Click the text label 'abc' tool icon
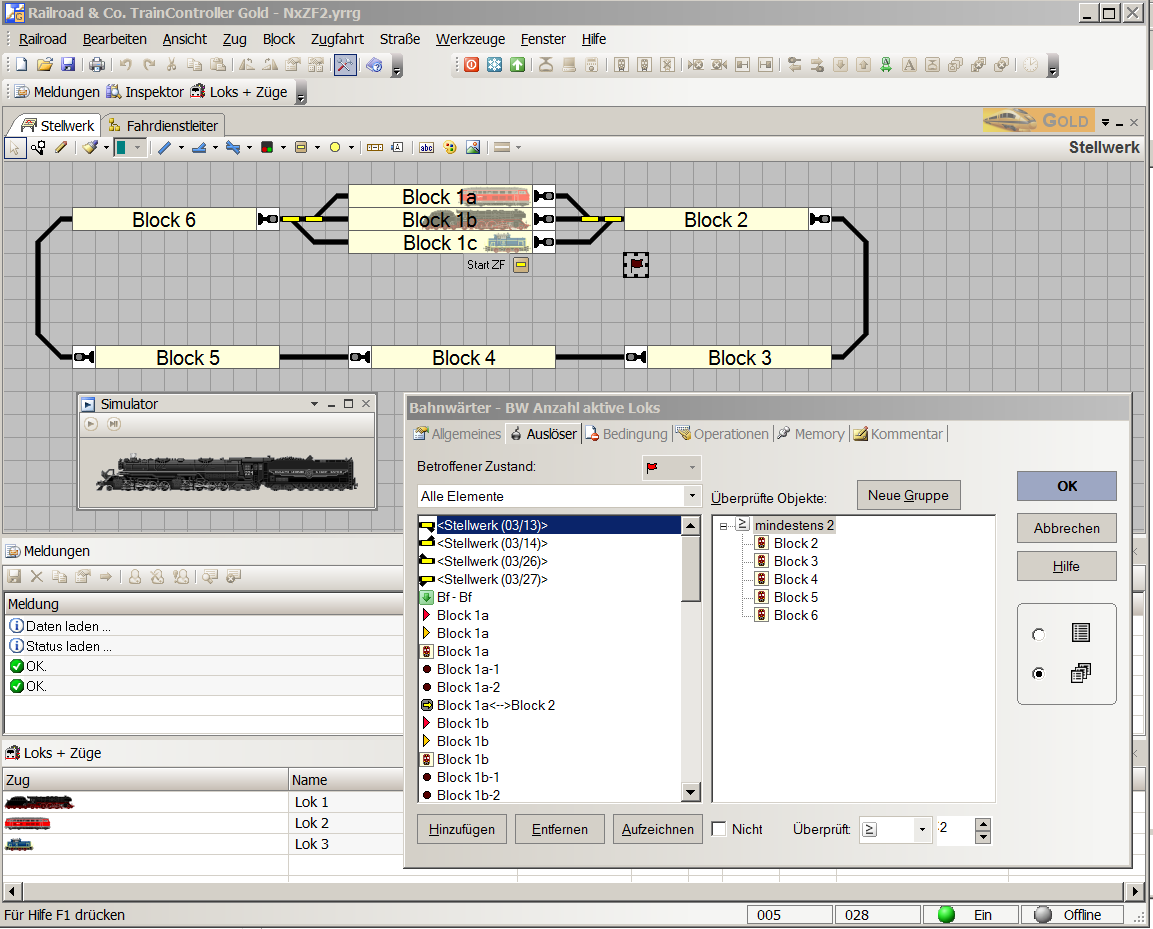 pos(426,147)
